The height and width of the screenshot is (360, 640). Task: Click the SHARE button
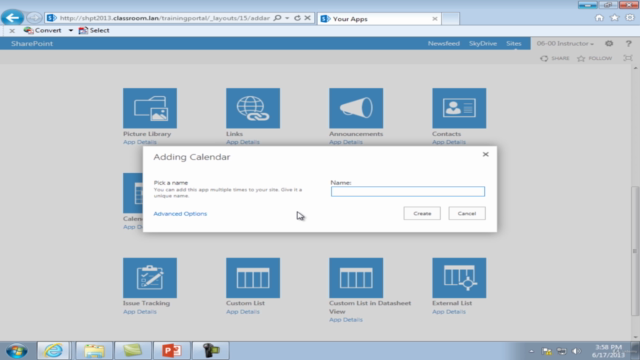[555, 58]
